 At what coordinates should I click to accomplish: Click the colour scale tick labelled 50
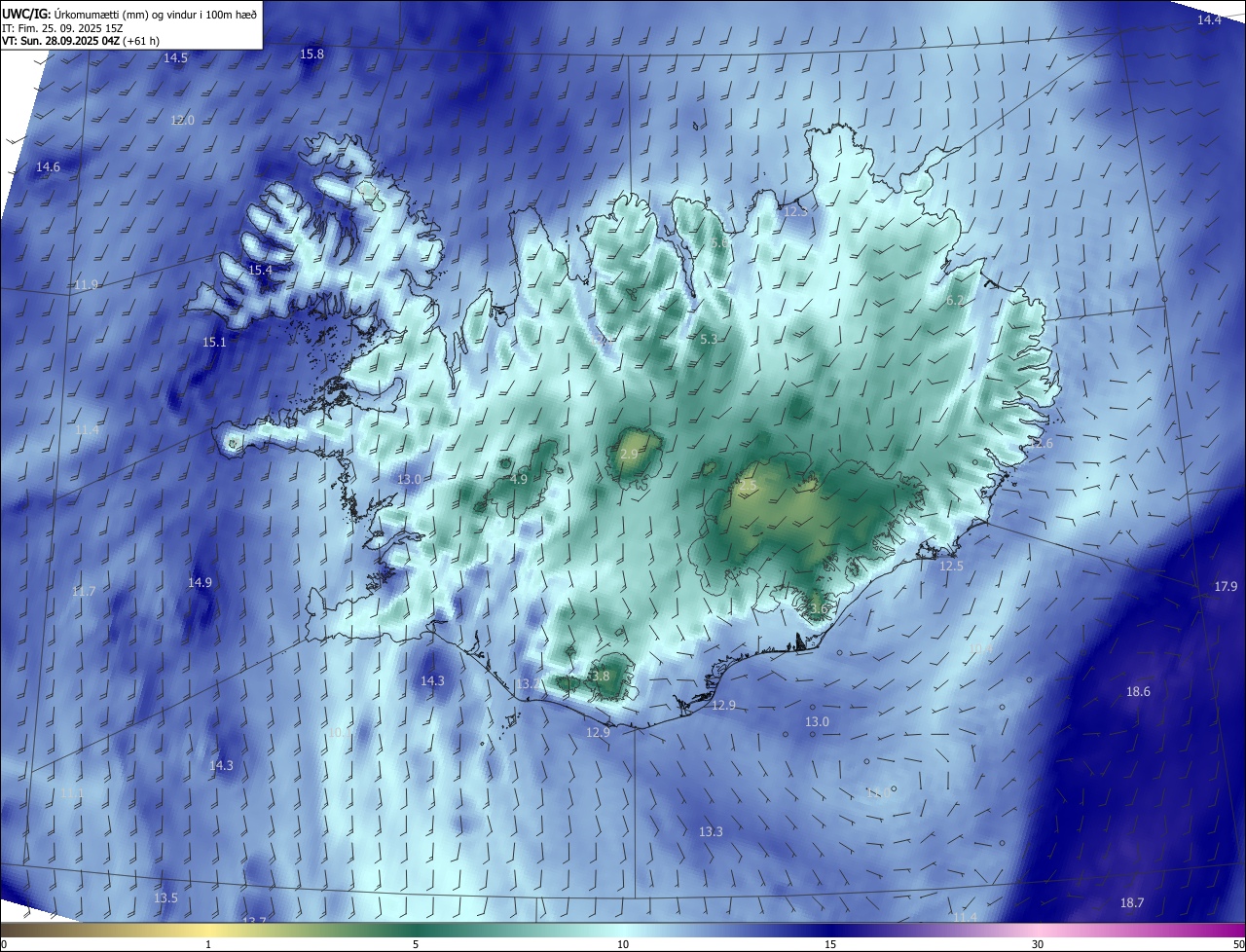point(1238,944)
